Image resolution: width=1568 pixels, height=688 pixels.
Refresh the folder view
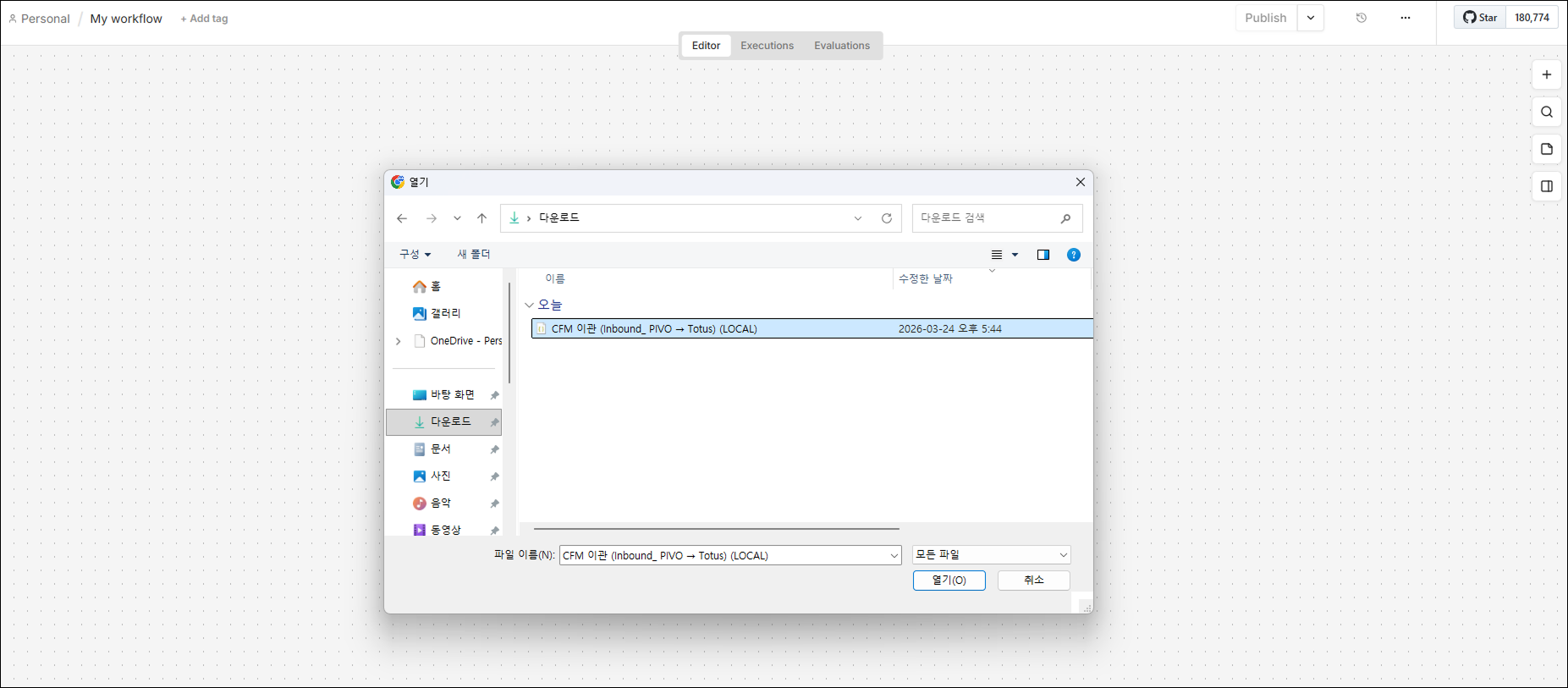[x=887, y=218]
